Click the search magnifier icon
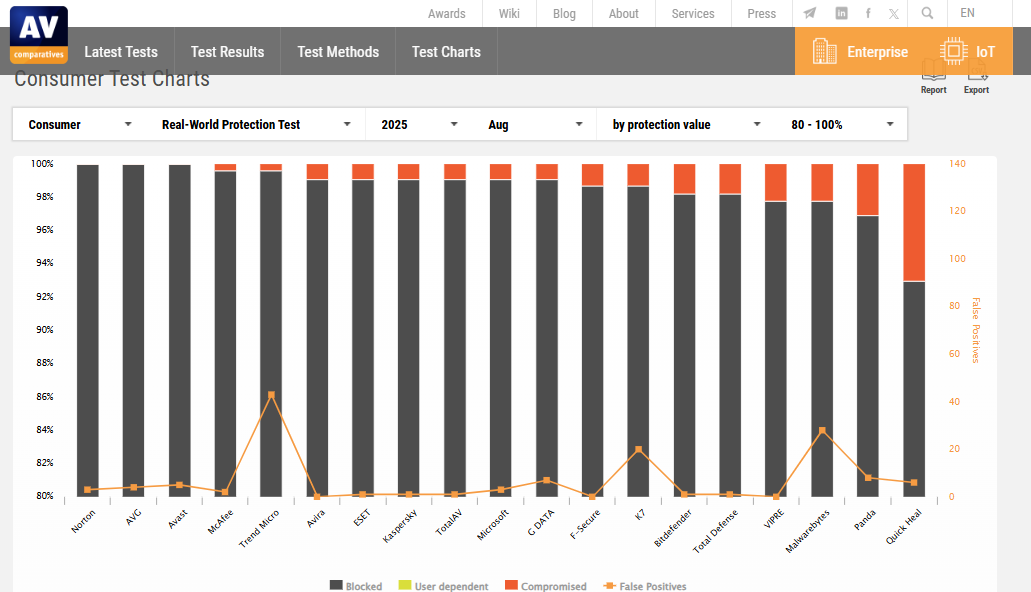This screenshot has width=1031, height=592. pos(927,13)
